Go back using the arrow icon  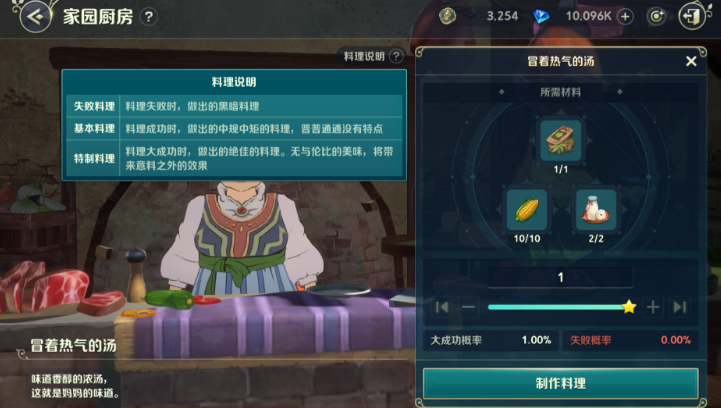(35, 17)
